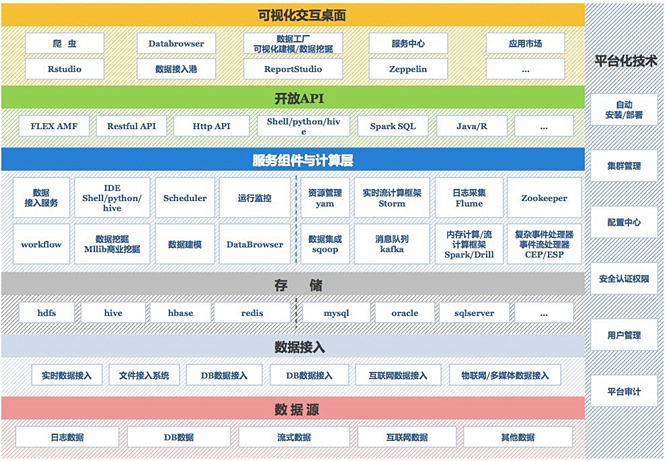This screenshot has width=666, height=461.
Task: Select the hdfs box
Action: click(47, 313)
